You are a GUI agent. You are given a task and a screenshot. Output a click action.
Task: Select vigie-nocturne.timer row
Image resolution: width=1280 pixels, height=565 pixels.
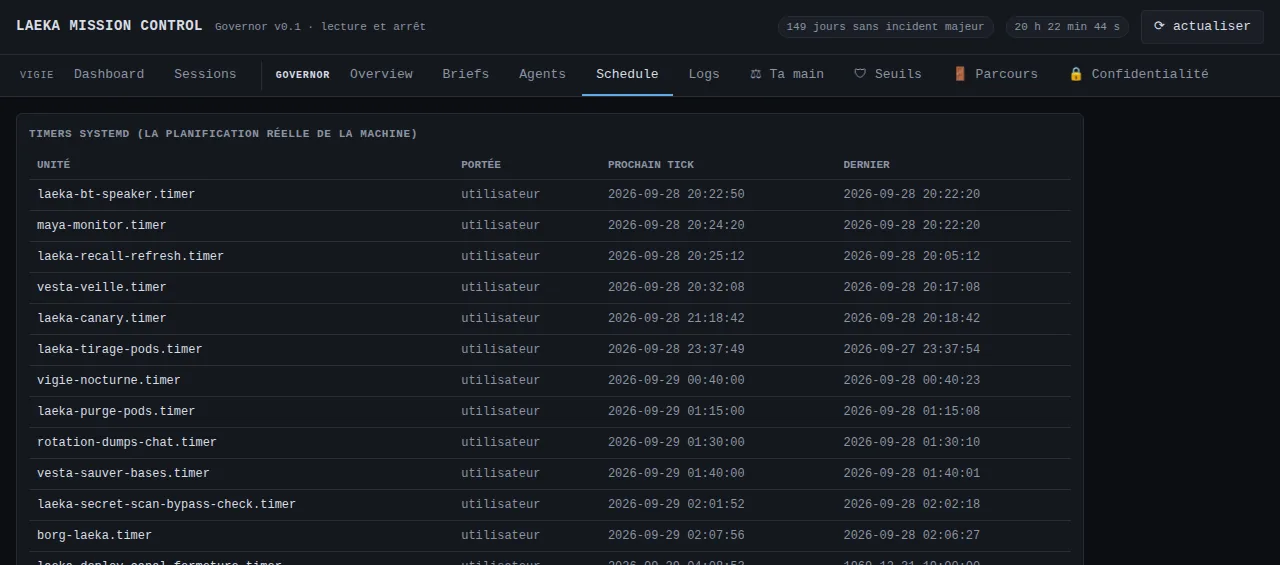pos(550,381)
